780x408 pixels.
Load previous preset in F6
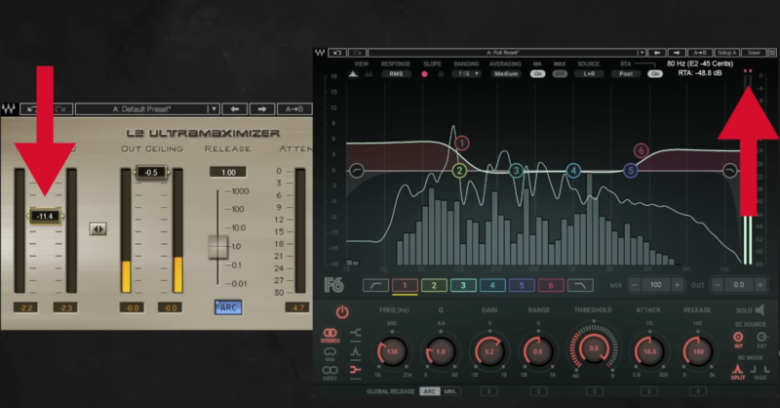657,52
